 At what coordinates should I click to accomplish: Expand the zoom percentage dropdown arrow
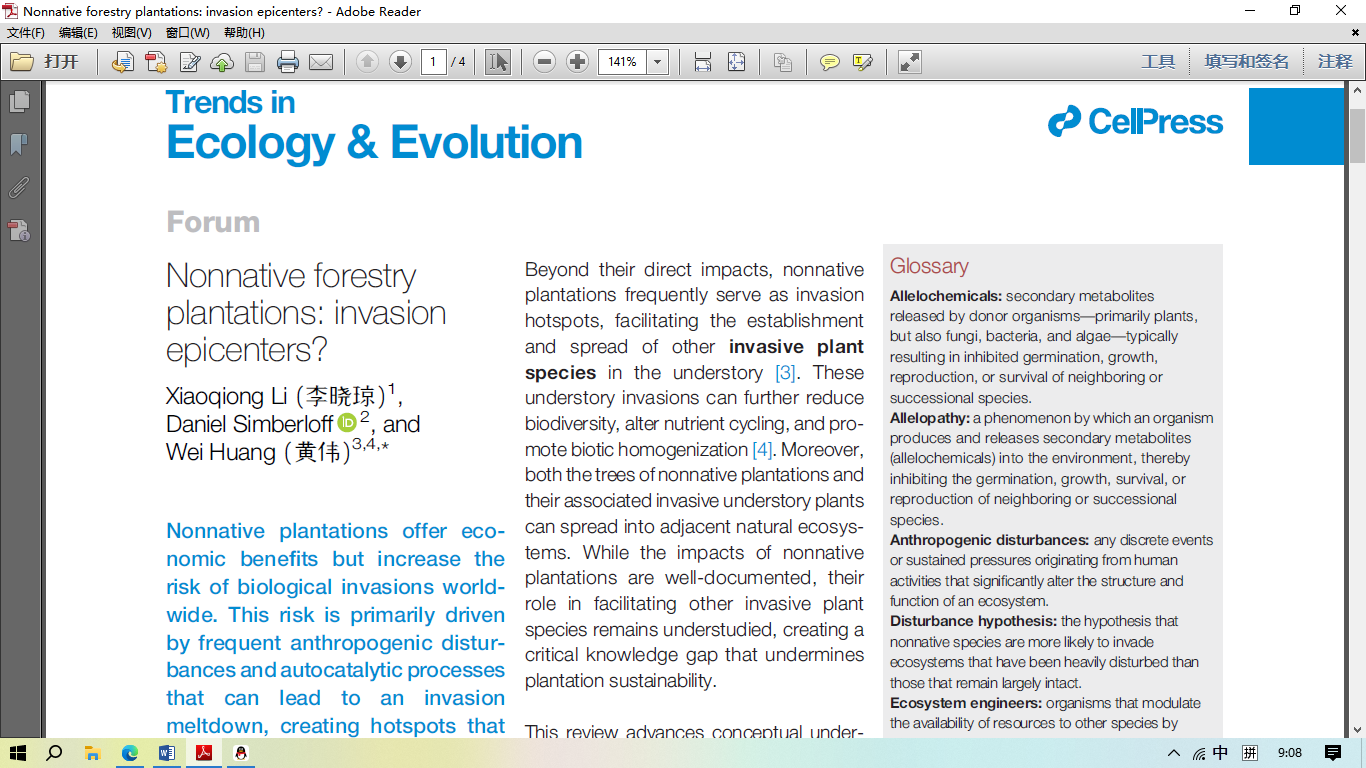[657, 62]
